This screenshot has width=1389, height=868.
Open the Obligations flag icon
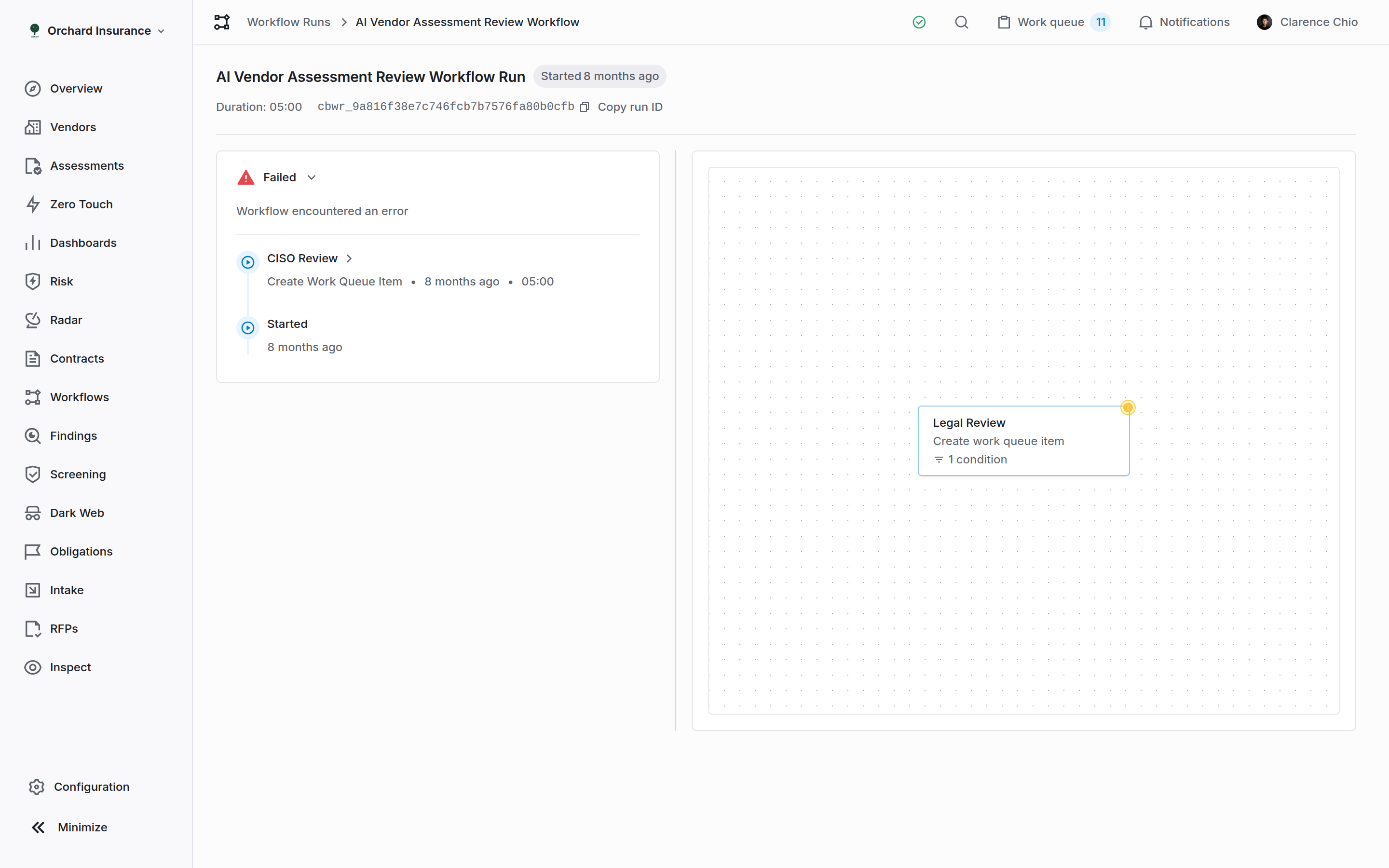click(x=33, y=552)
